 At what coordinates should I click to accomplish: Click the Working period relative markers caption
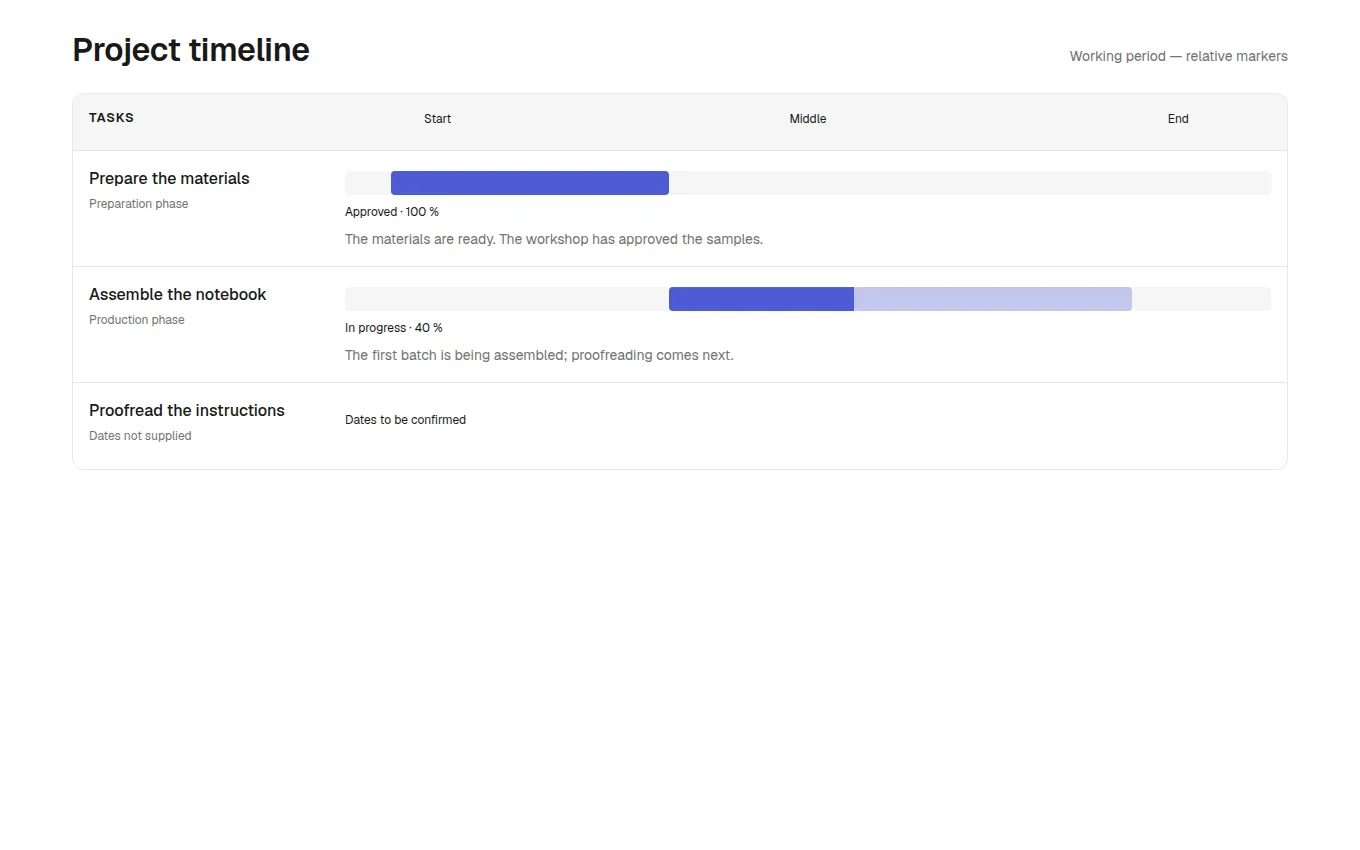(1179, 56)
